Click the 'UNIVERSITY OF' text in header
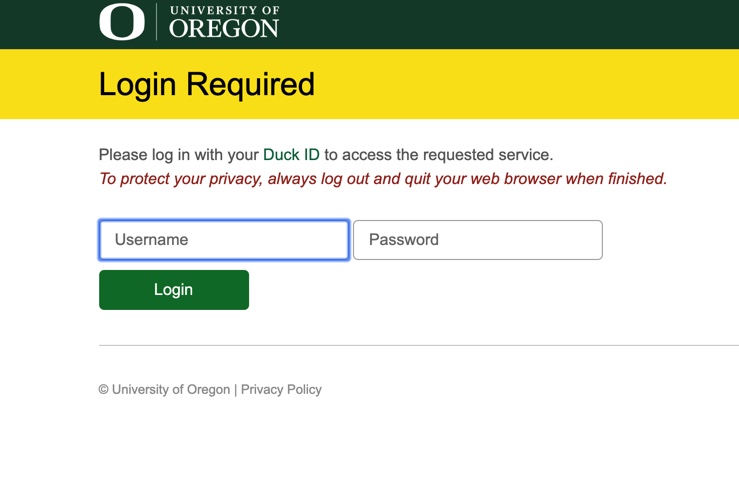 pos(225,10)
